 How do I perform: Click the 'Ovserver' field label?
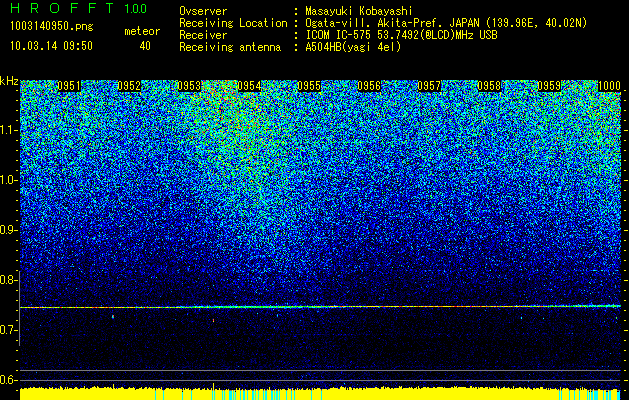[x=203, y=11]
